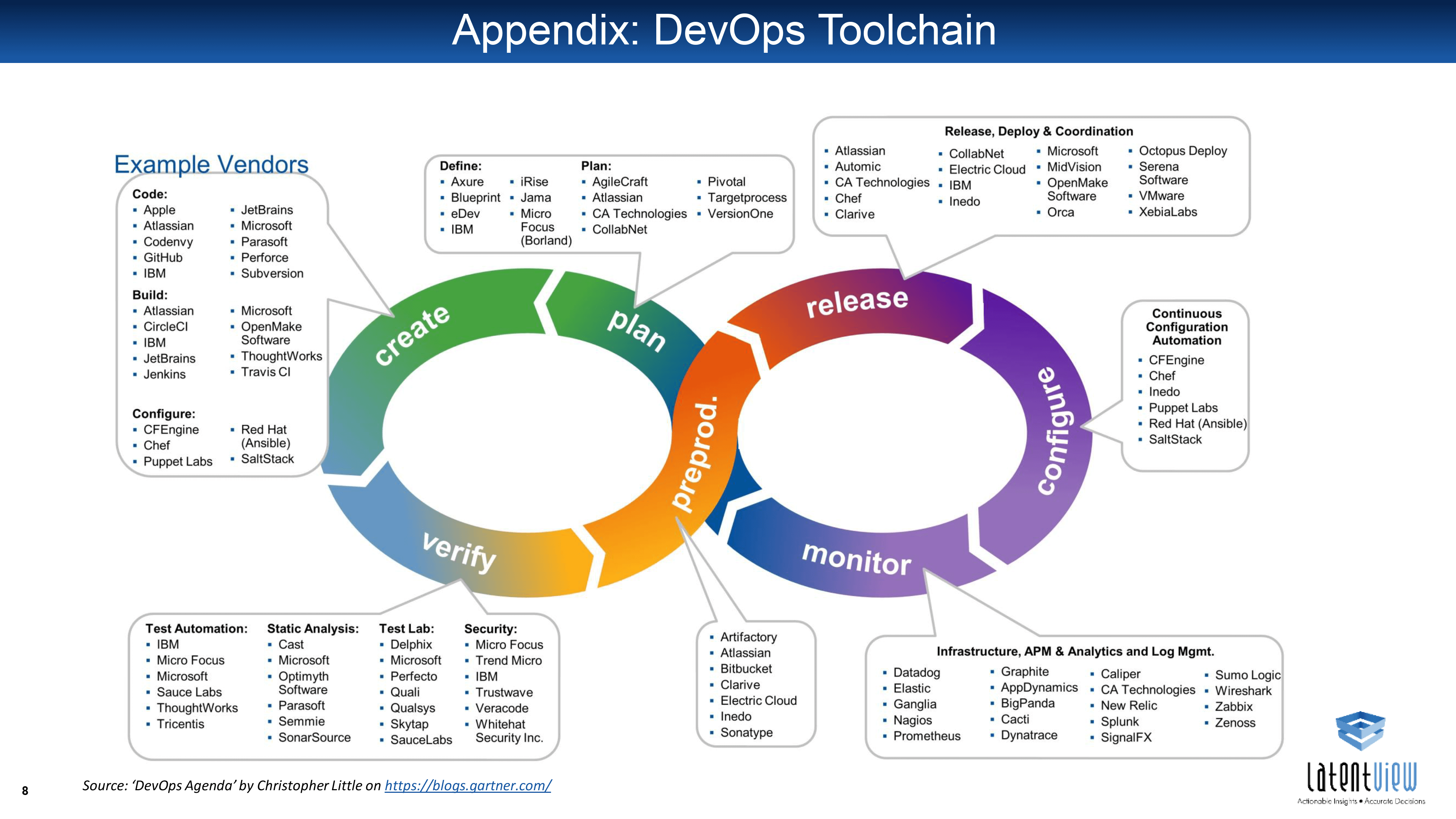Image resolution: width=1456 pixels, height=819 pixels.
Task: Click the 'monitor' loop segment
Action: 856,559
